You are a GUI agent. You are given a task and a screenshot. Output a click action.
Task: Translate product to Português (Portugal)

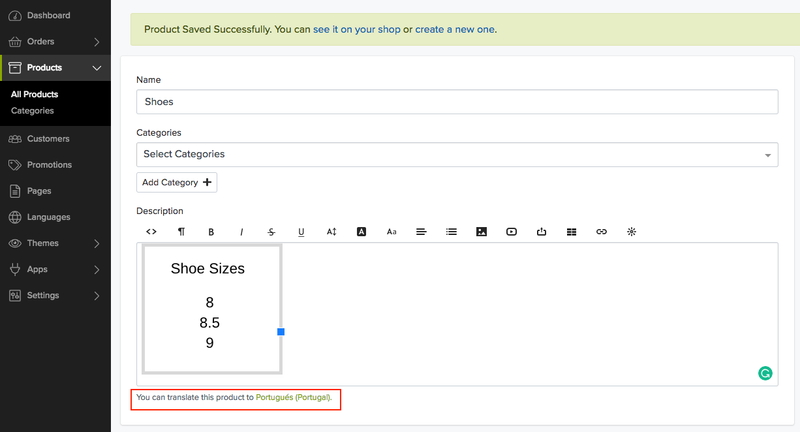coord(293,397)
